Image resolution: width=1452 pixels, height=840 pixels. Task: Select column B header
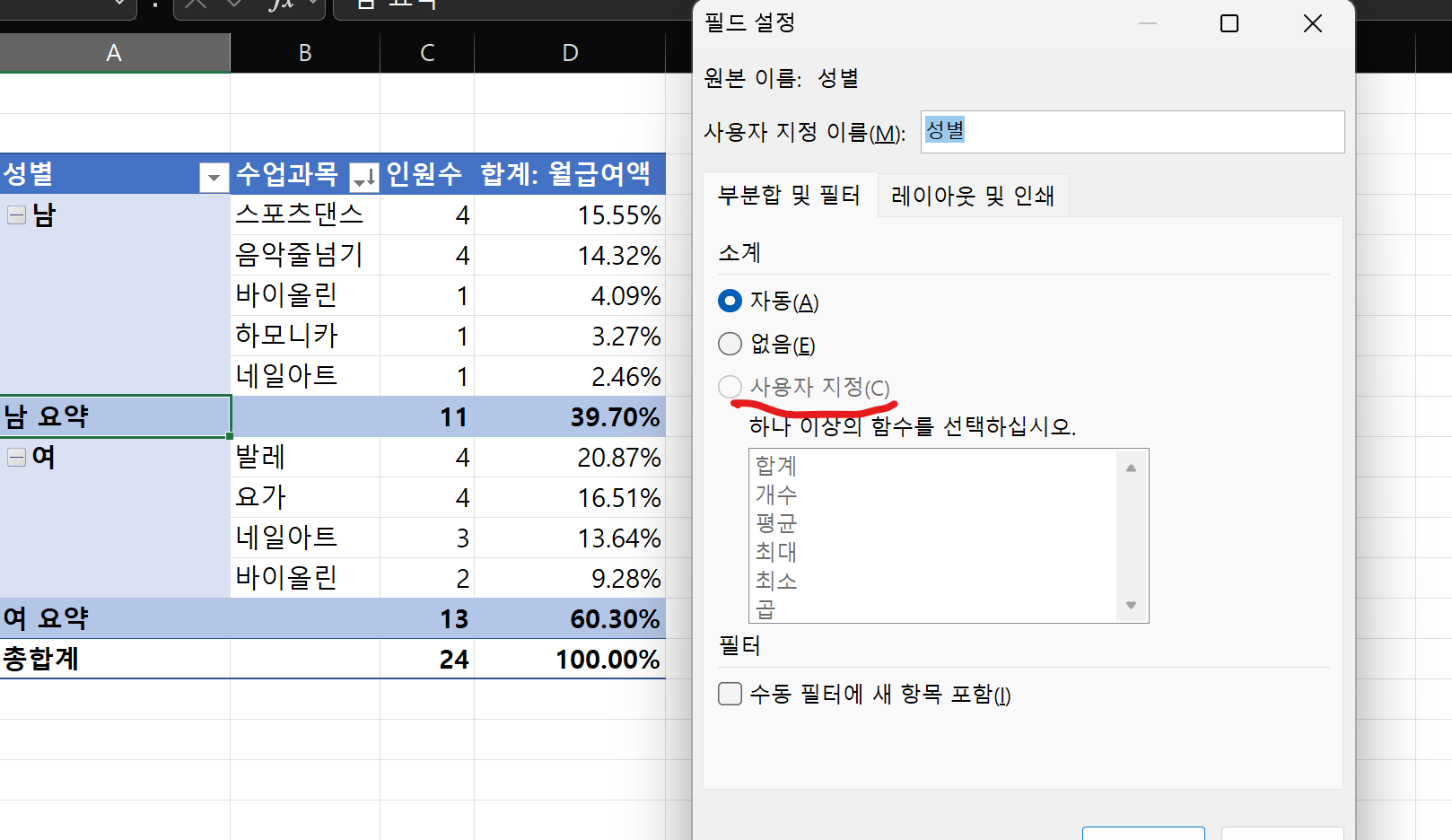click(305, 53)
